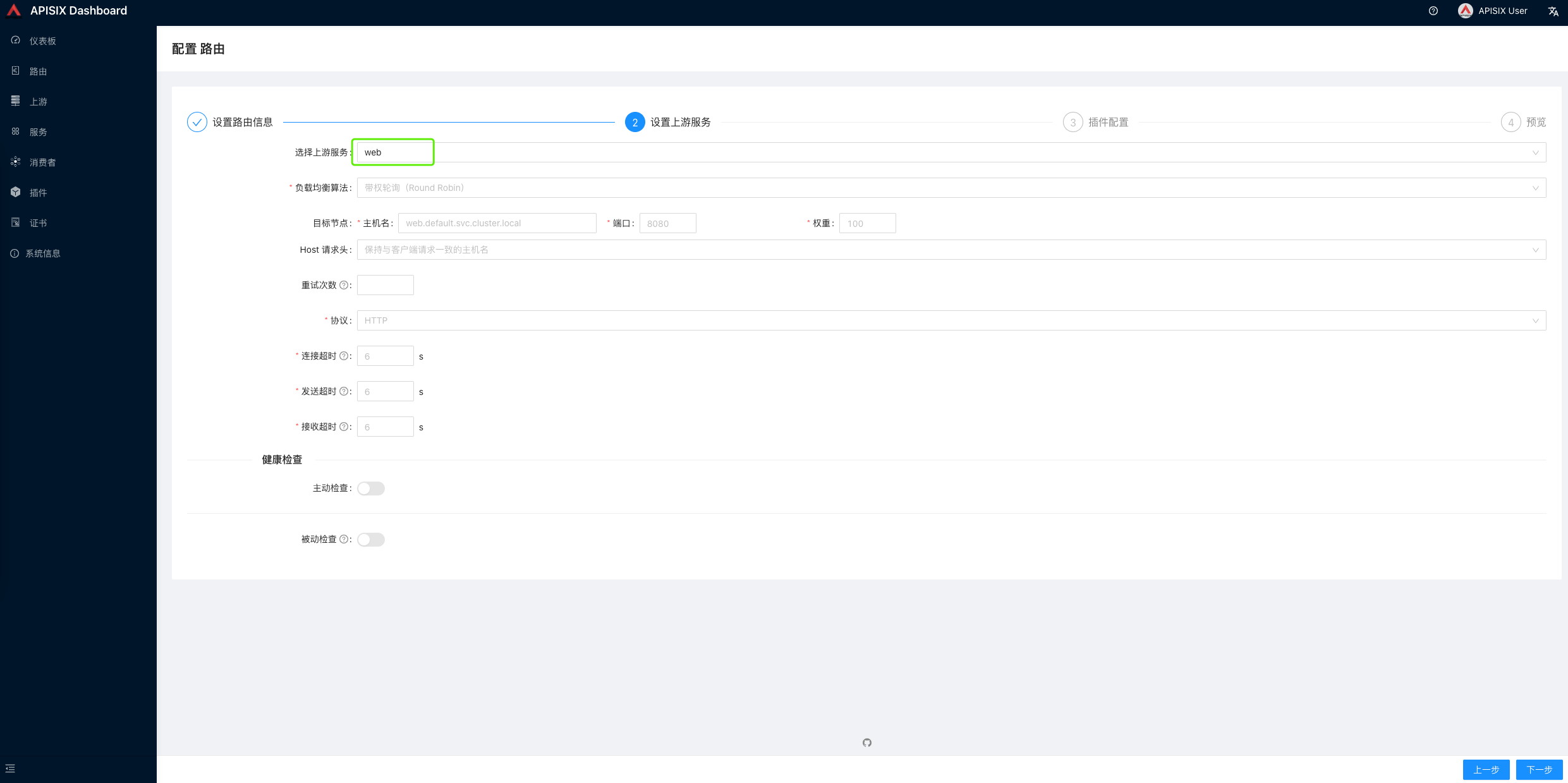
Task: Go to 上游 in the sidebar
Action: pos(38,102)
